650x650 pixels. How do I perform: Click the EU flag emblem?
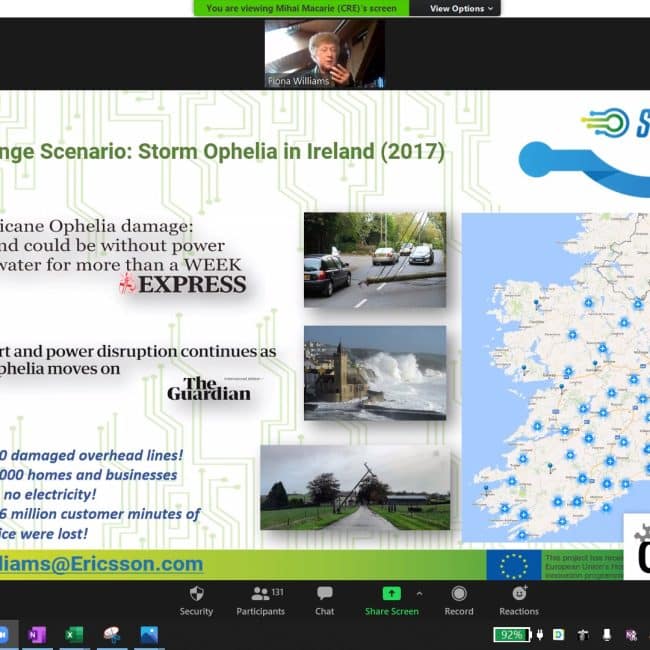514,565
